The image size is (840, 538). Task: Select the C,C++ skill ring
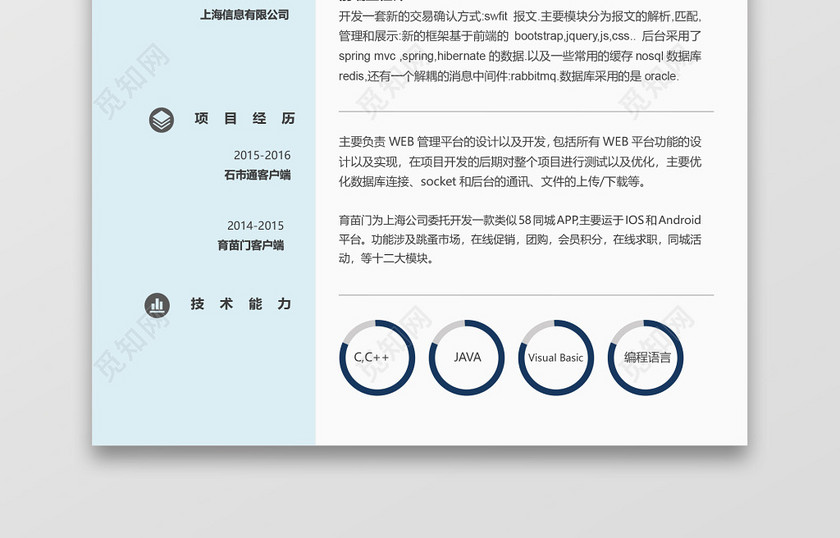point(377,357)
